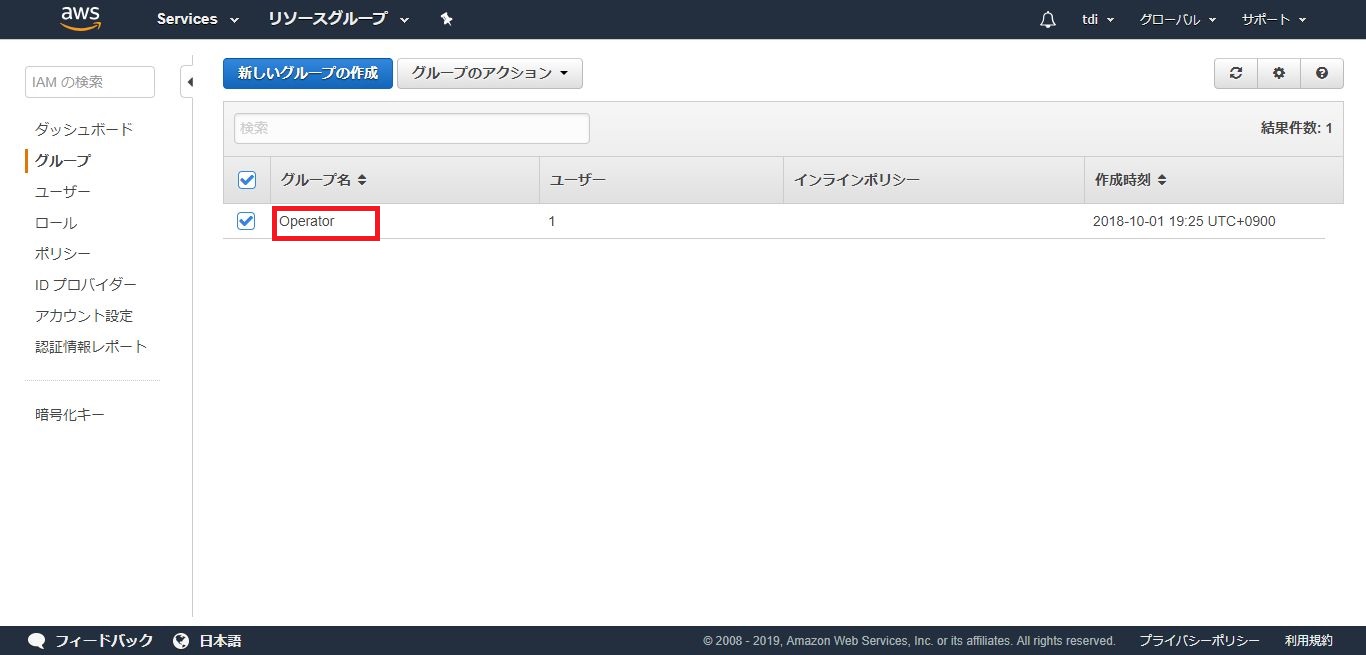Open table settings gear icon
This screenshot has width=1366, height=655.
(1278, 73)
